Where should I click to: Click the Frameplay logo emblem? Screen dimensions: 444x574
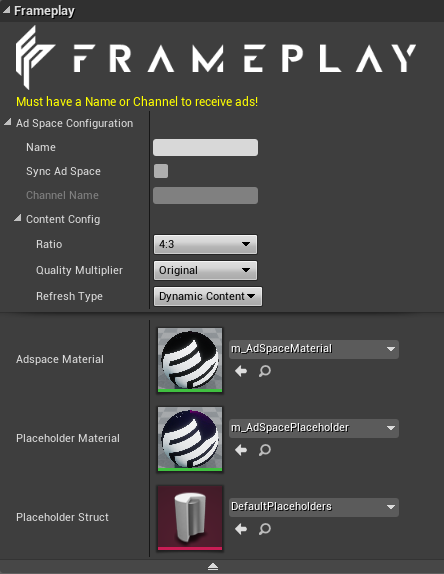[x=34, y=57]
